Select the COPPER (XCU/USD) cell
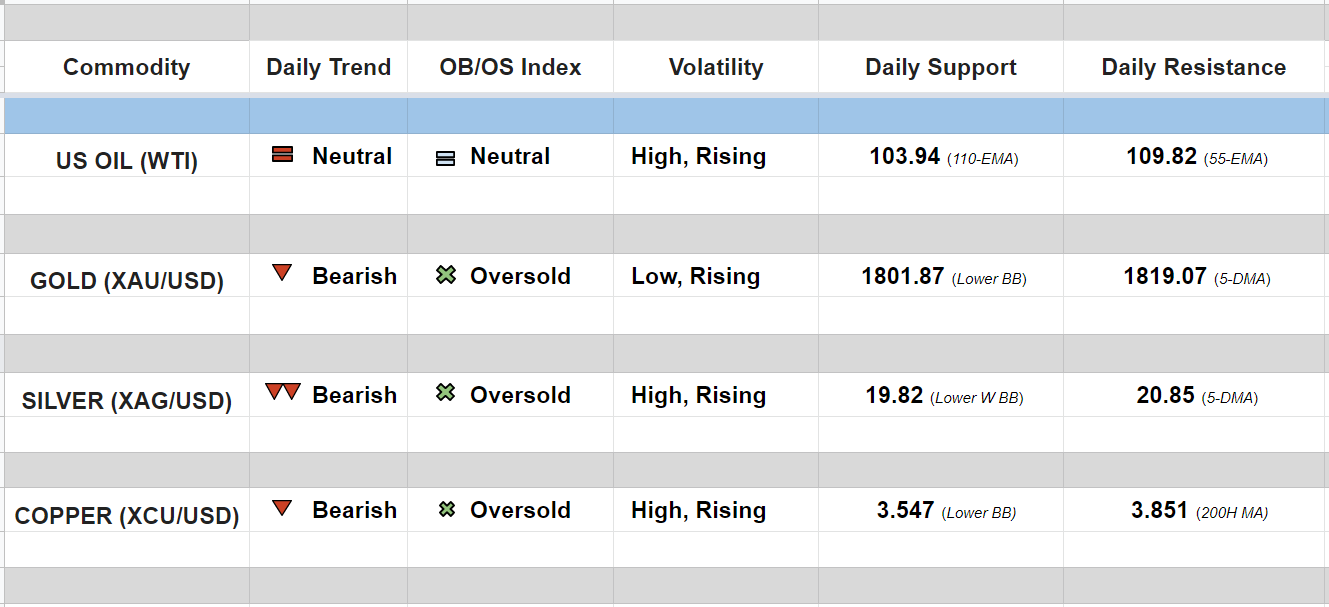The width and height of the screenshot is (1329, 607). pyautogui.click(x=126, y=517)
